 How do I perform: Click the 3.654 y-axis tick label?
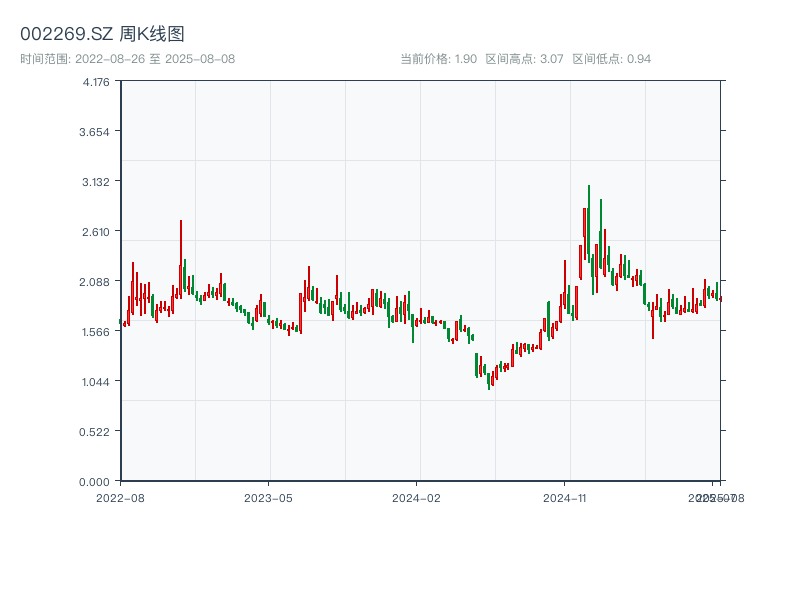click(96, 131)
